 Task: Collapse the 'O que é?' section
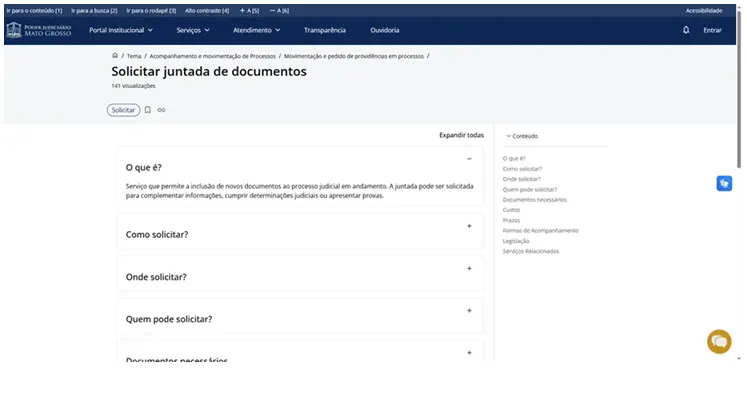[469, 159]
